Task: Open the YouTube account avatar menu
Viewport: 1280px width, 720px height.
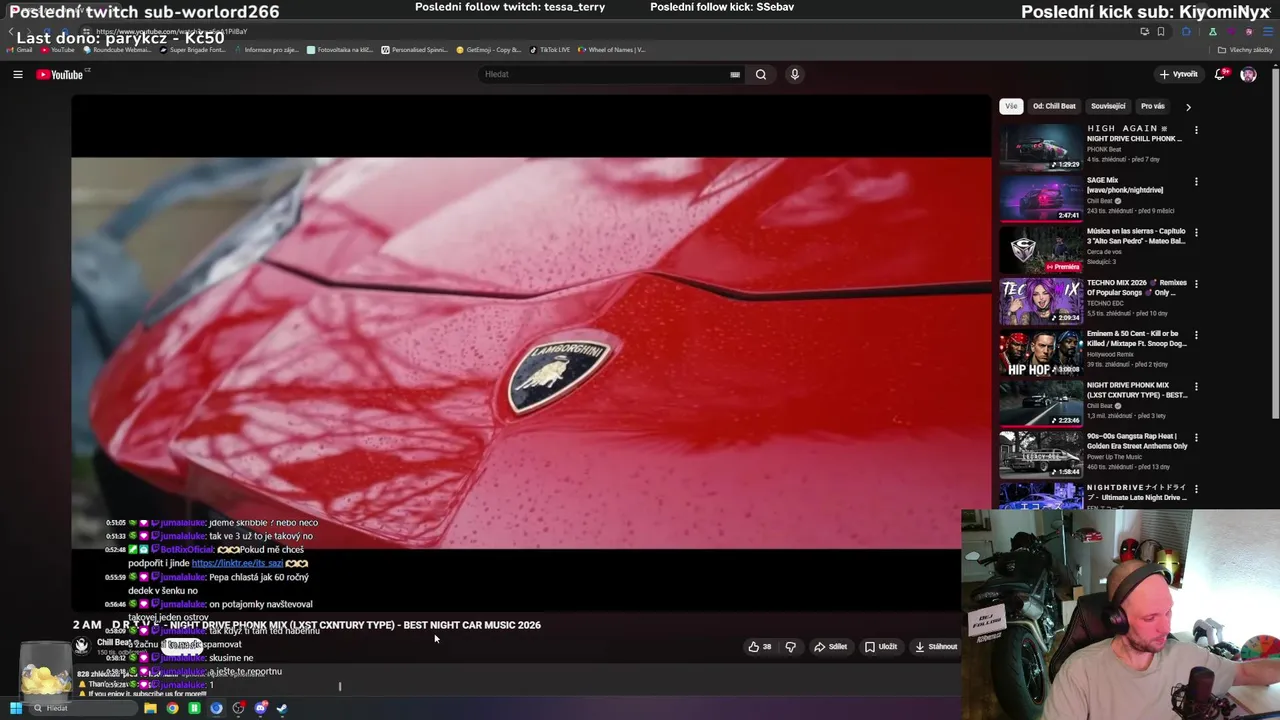Action: coord(1248,74)
